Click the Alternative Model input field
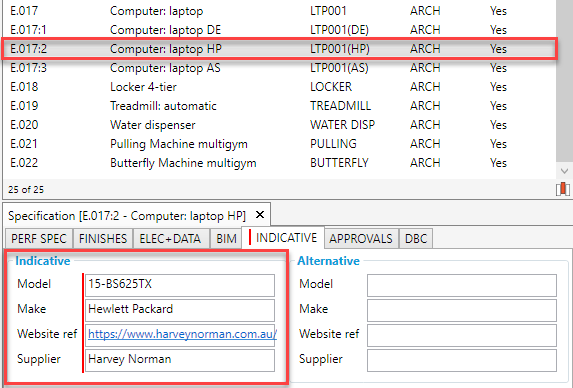Screen dimensions: 573x388 [462, 285]
